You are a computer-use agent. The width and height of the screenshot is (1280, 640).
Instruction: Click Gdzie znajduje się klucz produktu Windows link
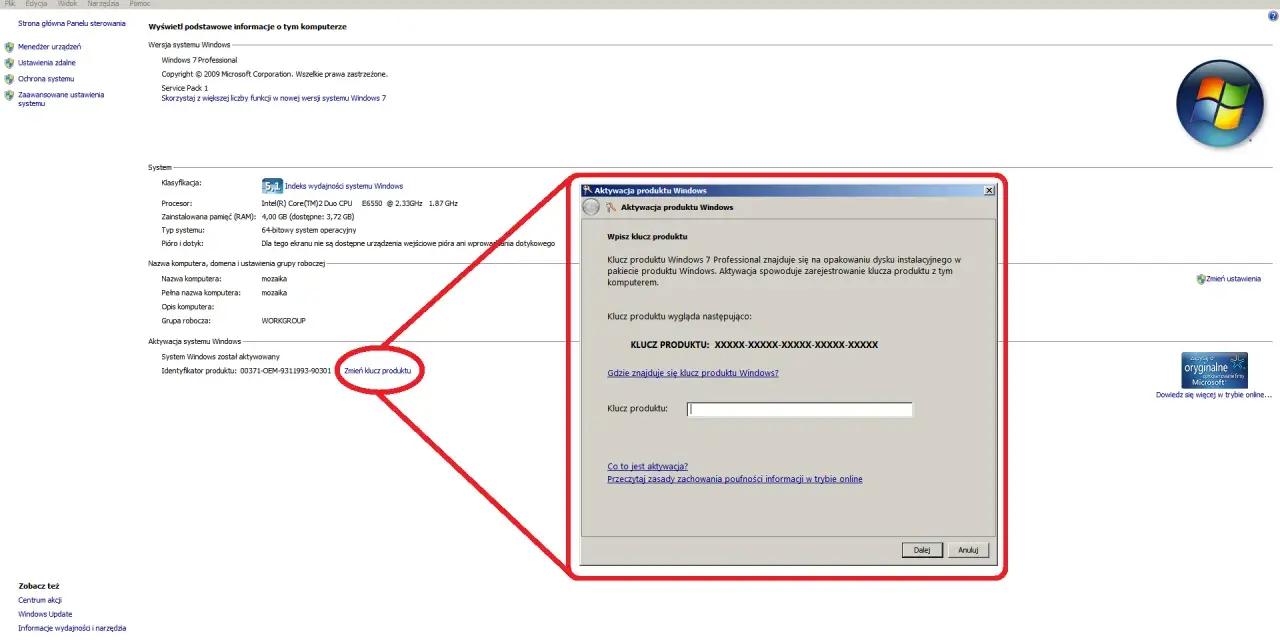[693, 373]
